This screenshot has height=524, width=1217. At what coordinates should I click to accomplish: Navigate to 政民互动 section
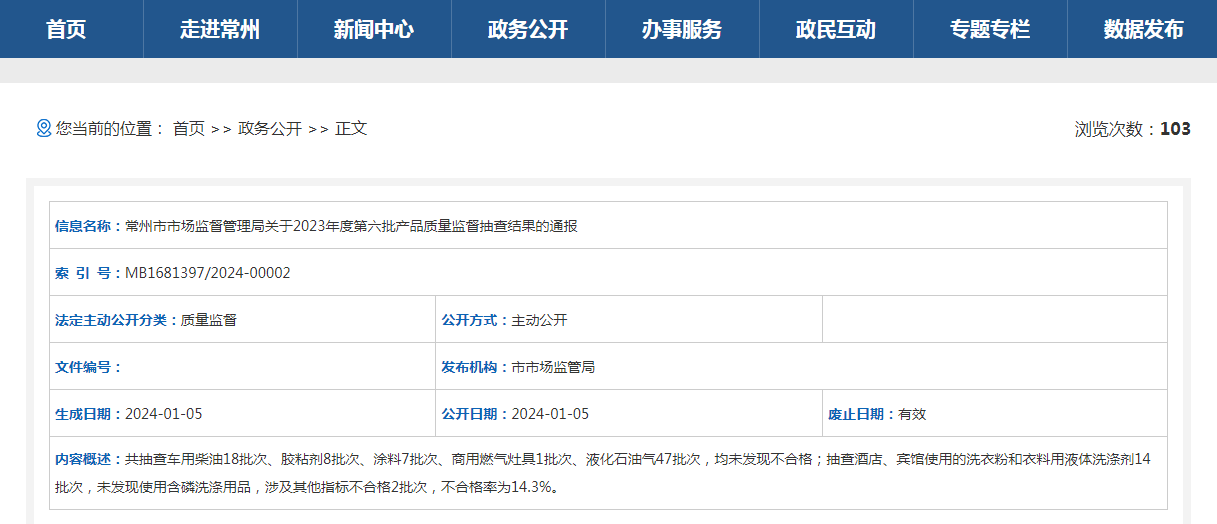click(x=836, y=29)
